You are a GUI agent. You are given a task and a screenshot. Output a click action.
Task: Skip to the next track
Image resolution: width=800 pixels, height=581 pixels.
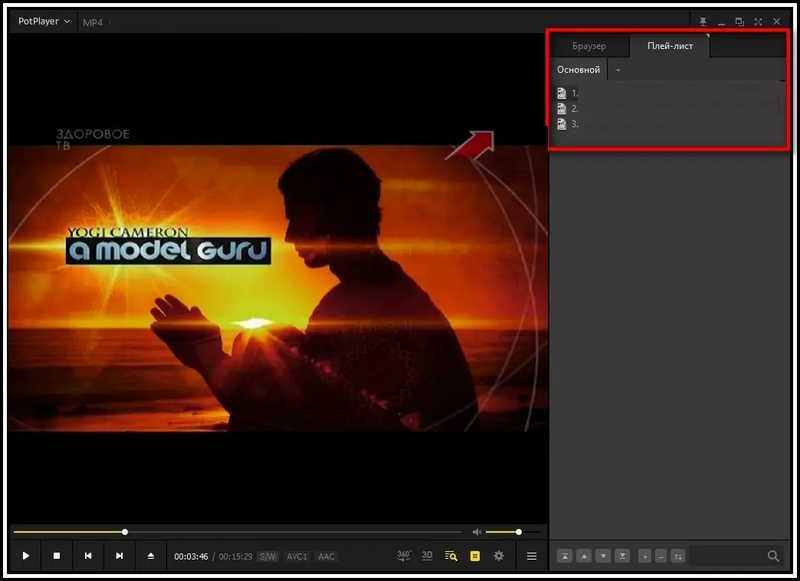[119, 556]
